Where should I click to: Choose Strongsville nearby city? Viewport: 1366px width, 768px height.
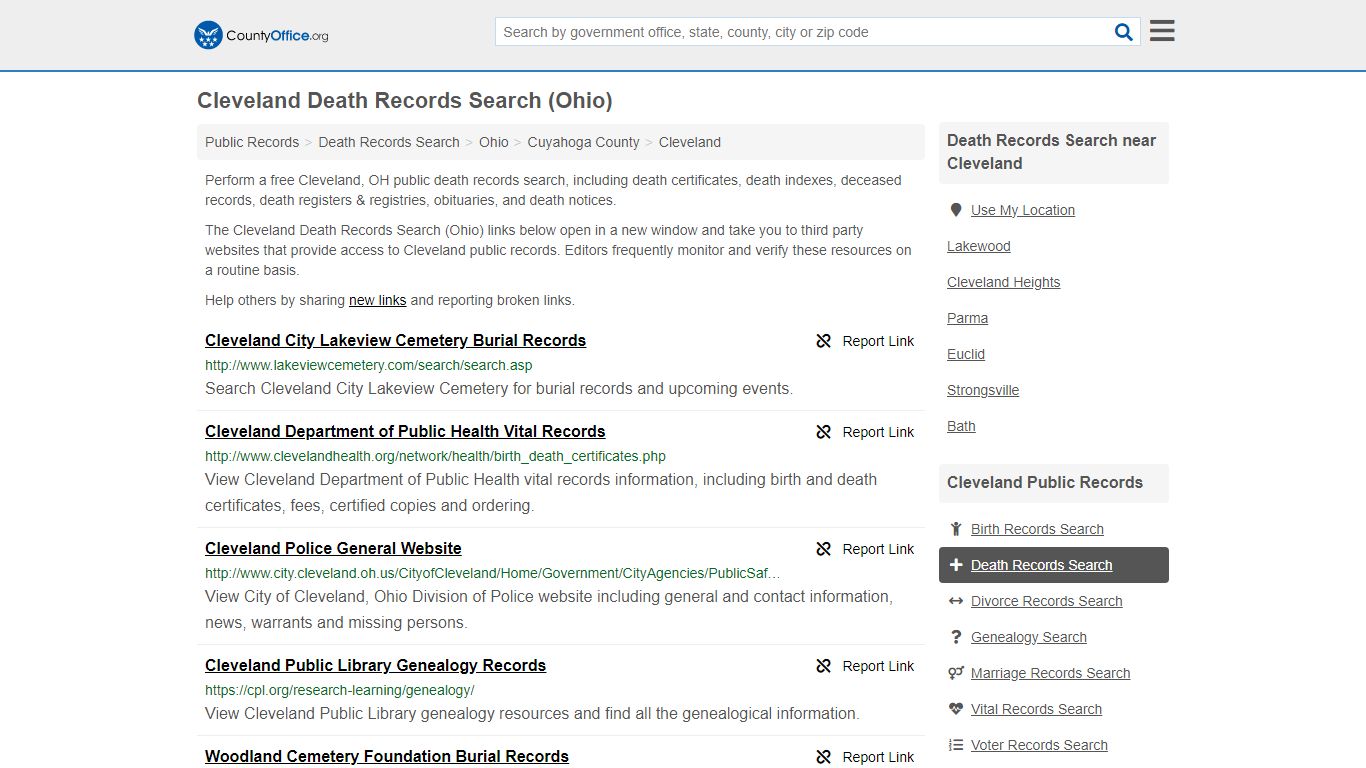pyautogui.click(x=983, y=390)
